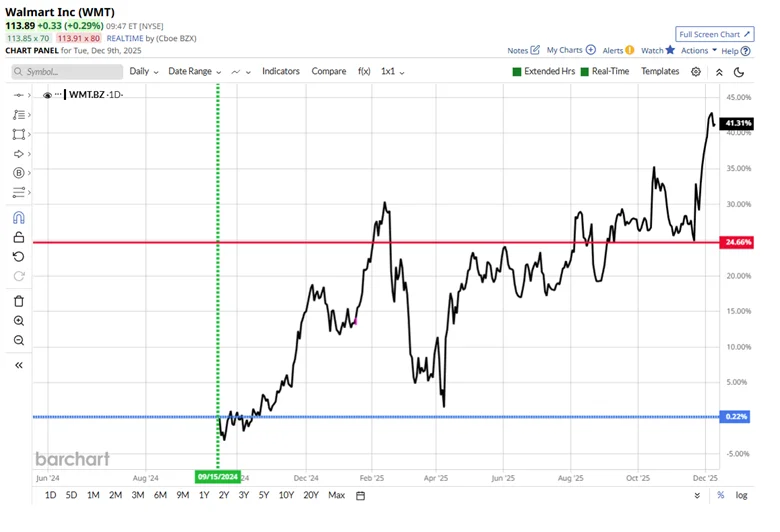The height and width of the screenshot is (532, 780).
Task: Click the Full Screen Chart button
Action: (714, 34)
